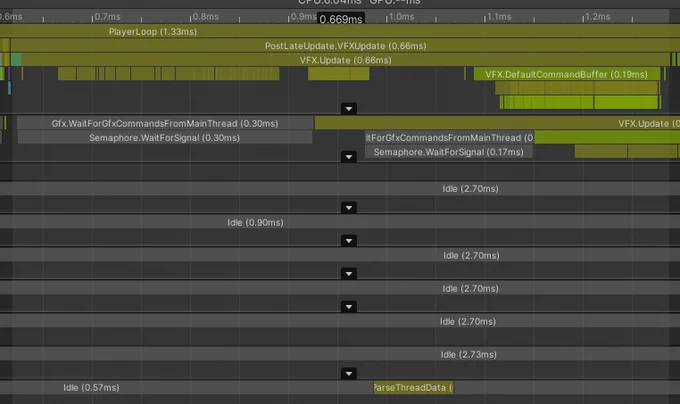This screenshot has height=404, width=680.
Task: Click the 1.2ms tick on ruler
Action: (x=598, y=16)
